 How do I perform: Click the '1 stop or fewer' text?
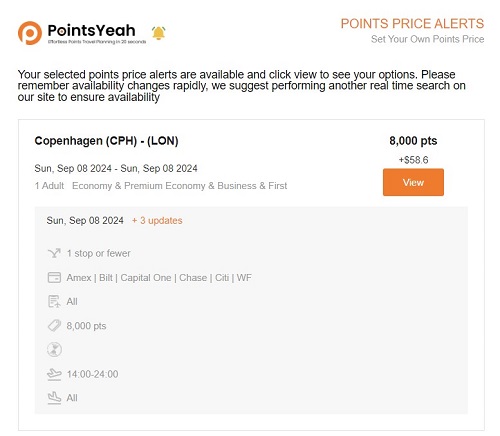(x=98, y=253)
